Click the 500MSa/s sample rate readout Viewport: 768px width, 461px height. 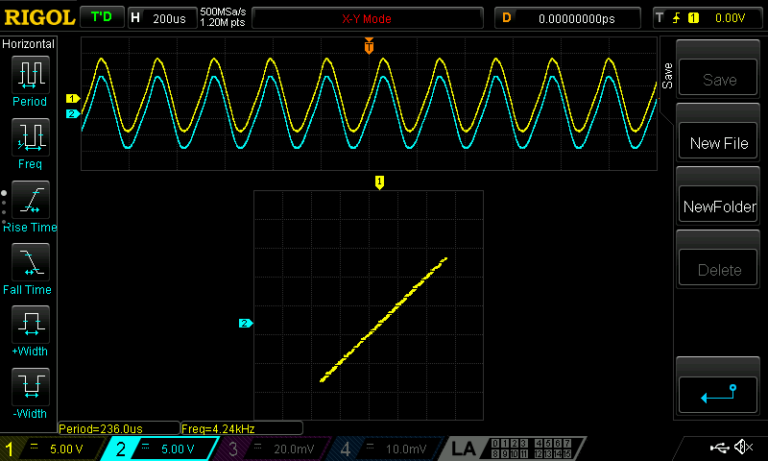[223, 12]
